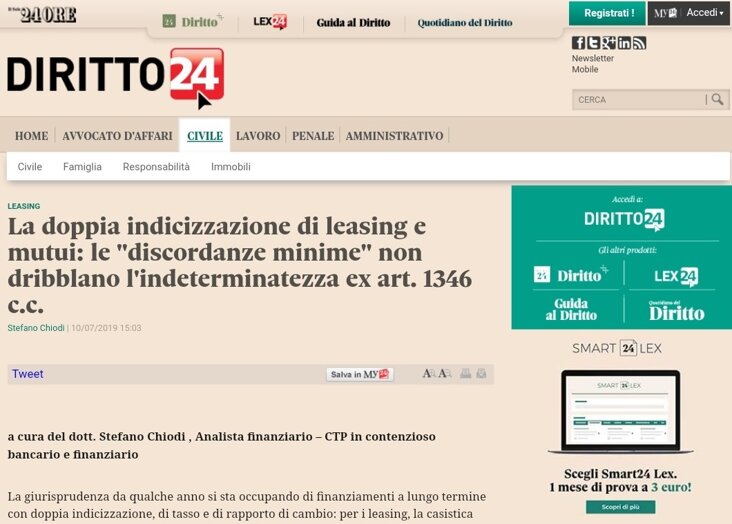Click the date 10/07/2019 15:03
This screenshot has height=524, width=732.
coord(106,328)
